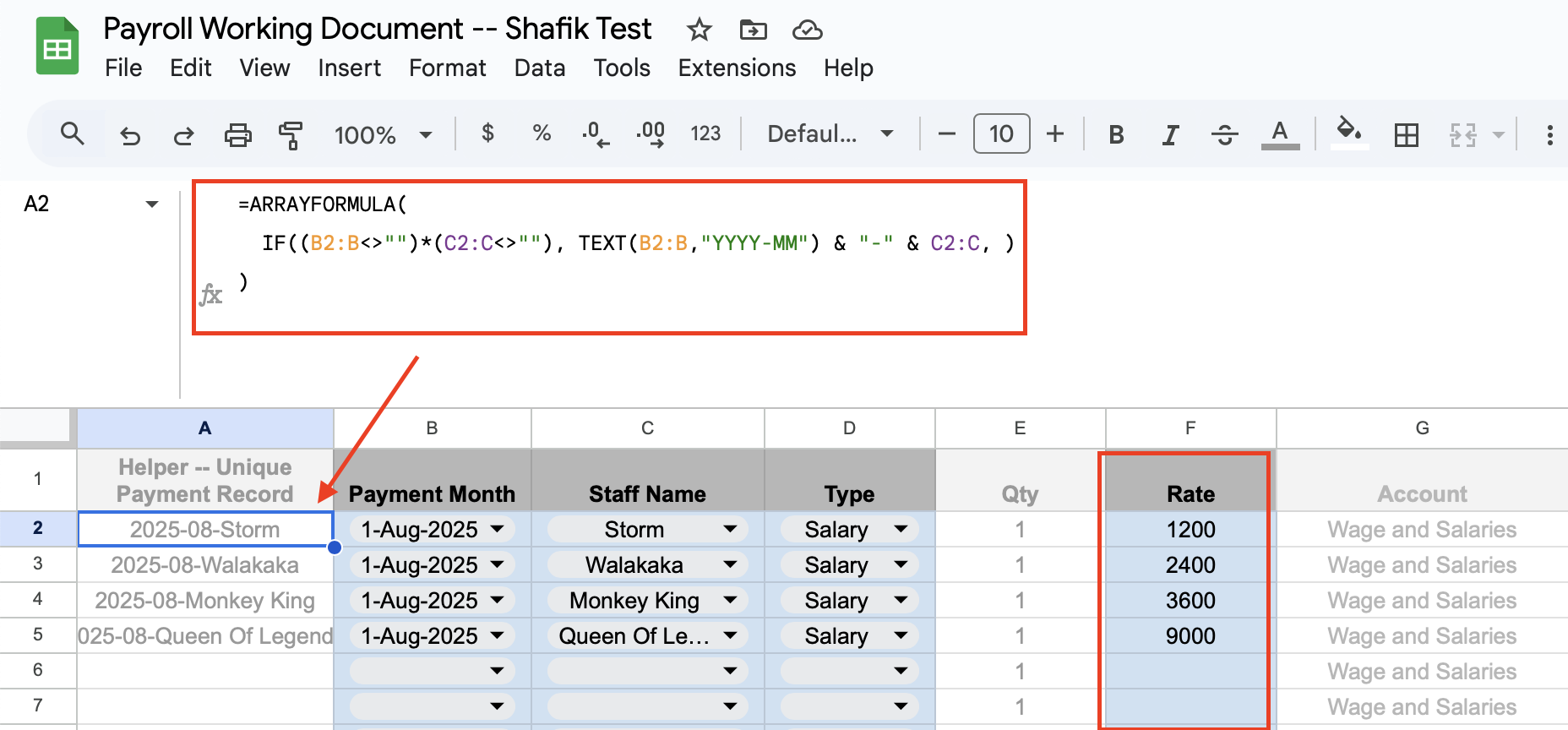The width and height of the screenshot is (1568, 730).
Task: Rename the document title
Action: point(377,29)
